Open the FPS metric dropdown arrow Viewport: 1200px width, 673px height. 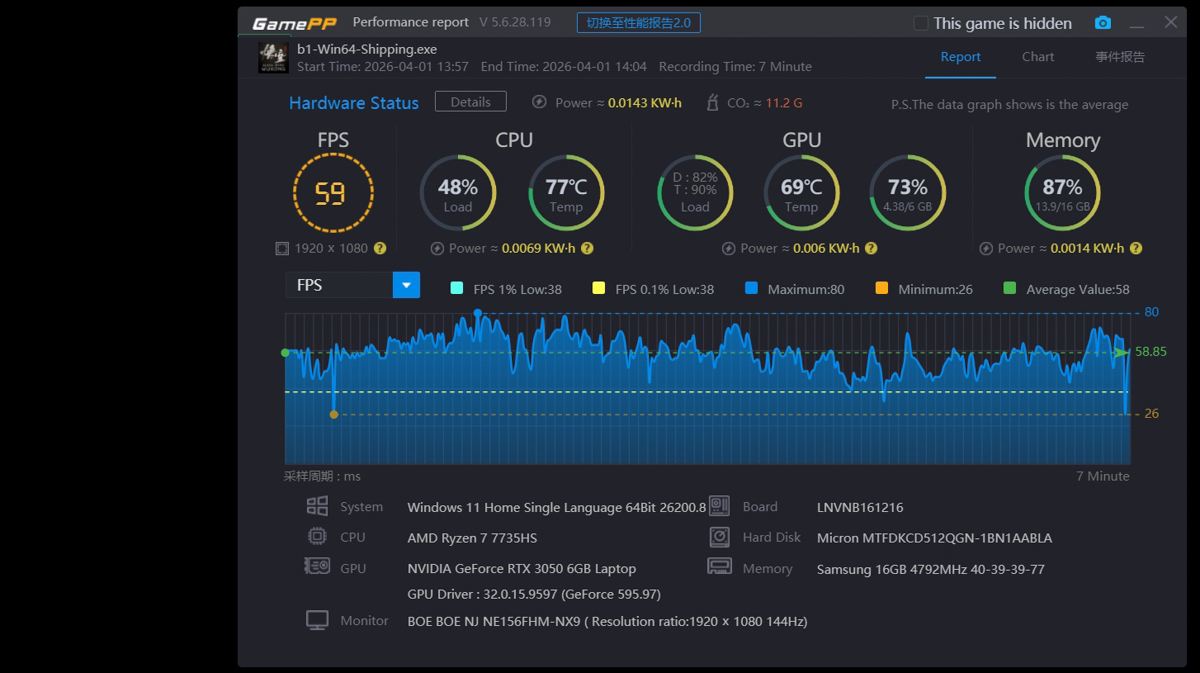[406, 285]
